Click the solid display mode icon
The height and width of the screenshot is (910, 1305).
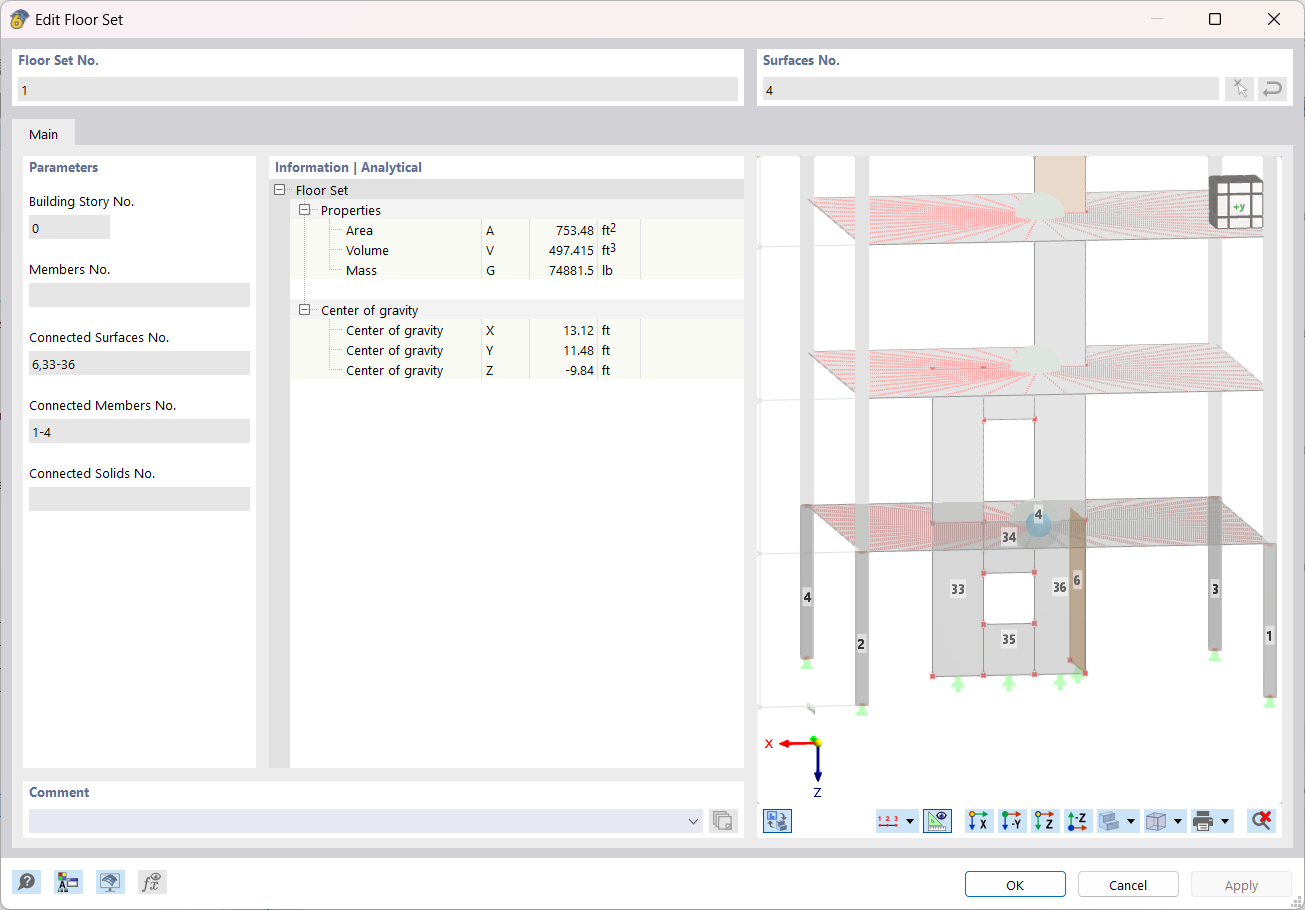coord(1110,821)
